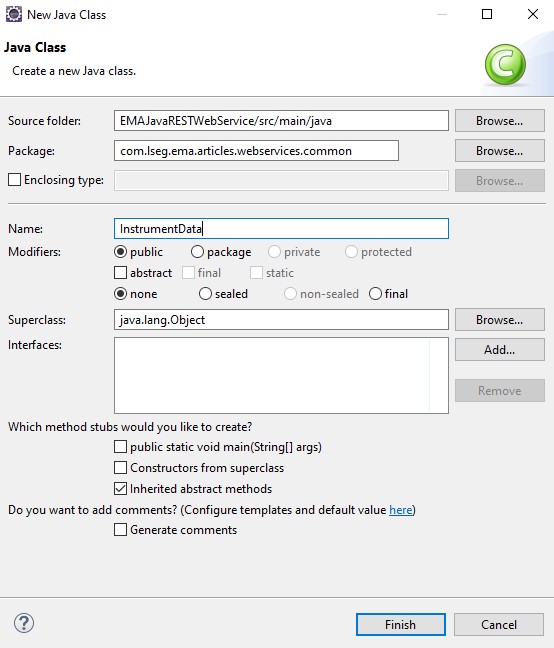Check Constructors from superclass option
Screen dimensions: 554x648
[x=120, y=468]
